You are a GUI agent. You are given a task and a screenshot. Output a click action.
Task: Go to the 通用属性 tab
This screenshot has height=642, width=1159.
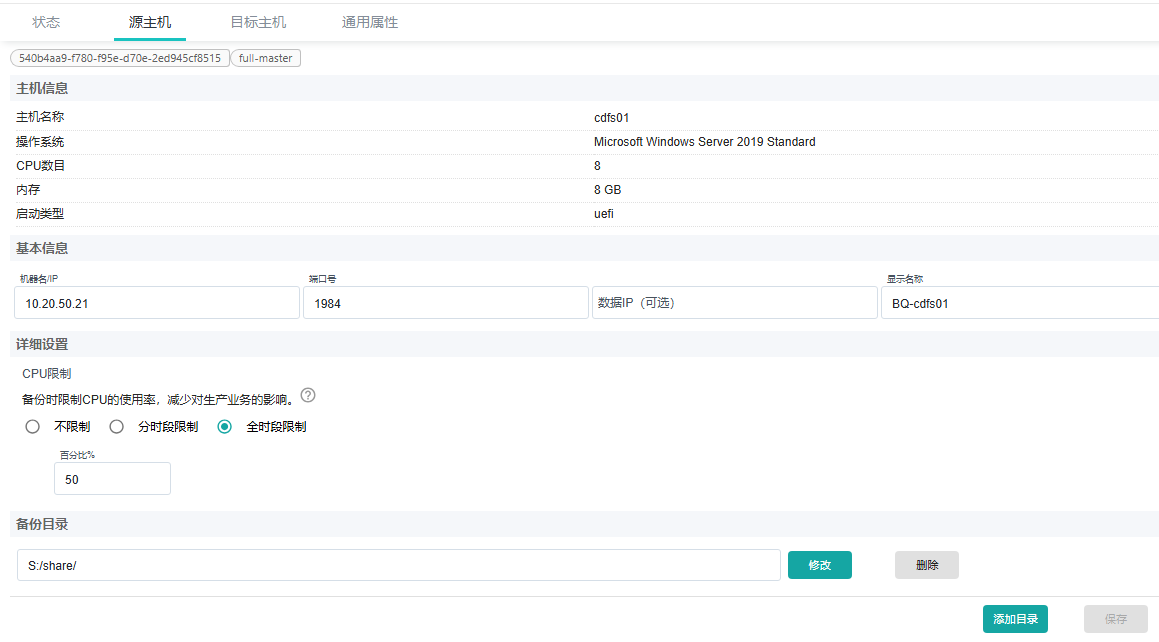[x=370, y=22]
